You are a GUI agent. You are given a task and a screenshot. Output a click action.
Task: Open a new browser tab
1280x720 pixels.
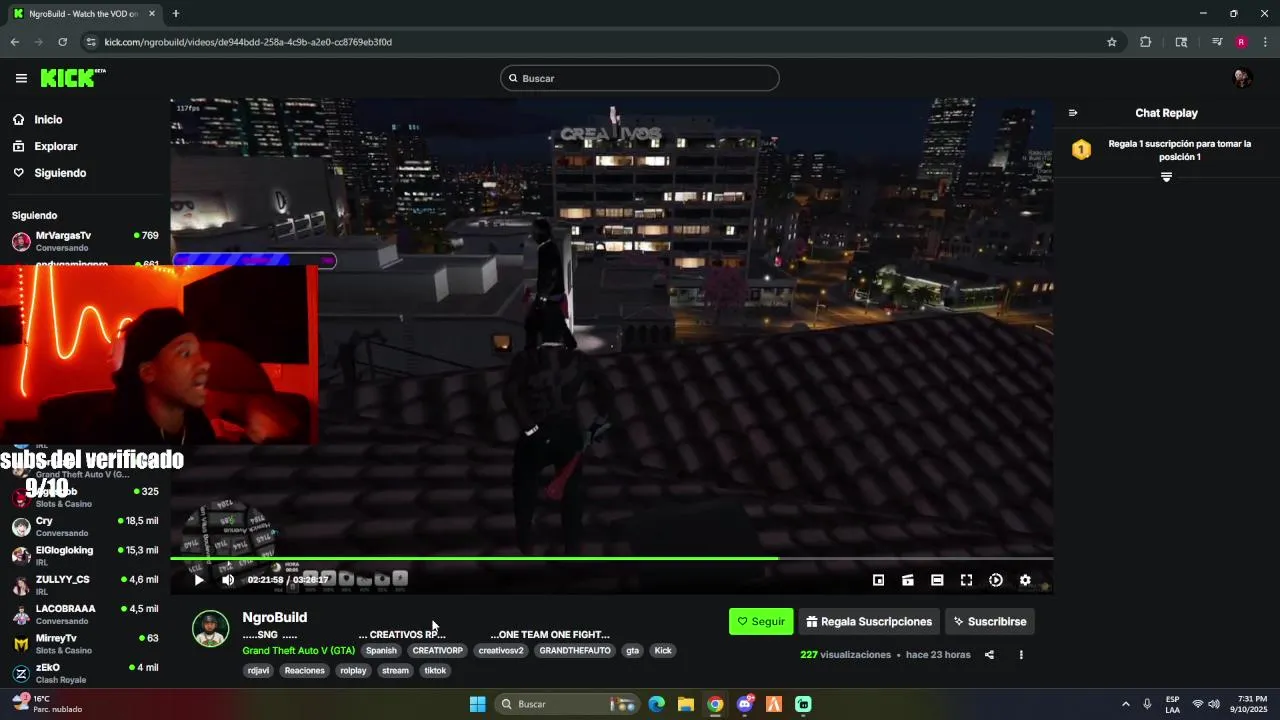pyautogui.click(x=175, y=14)
